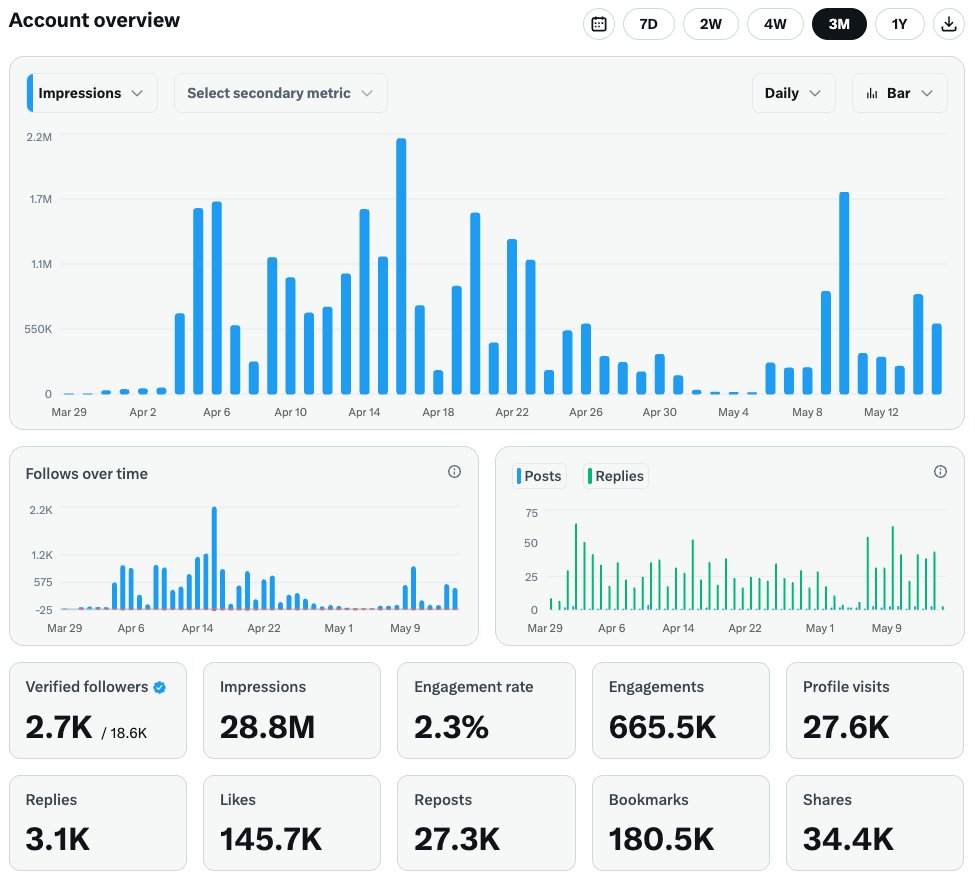Viewport: 975px width, 881px height.
Task: Click the bar chart icon in chart type selector
Action: (x=871, y=93)
